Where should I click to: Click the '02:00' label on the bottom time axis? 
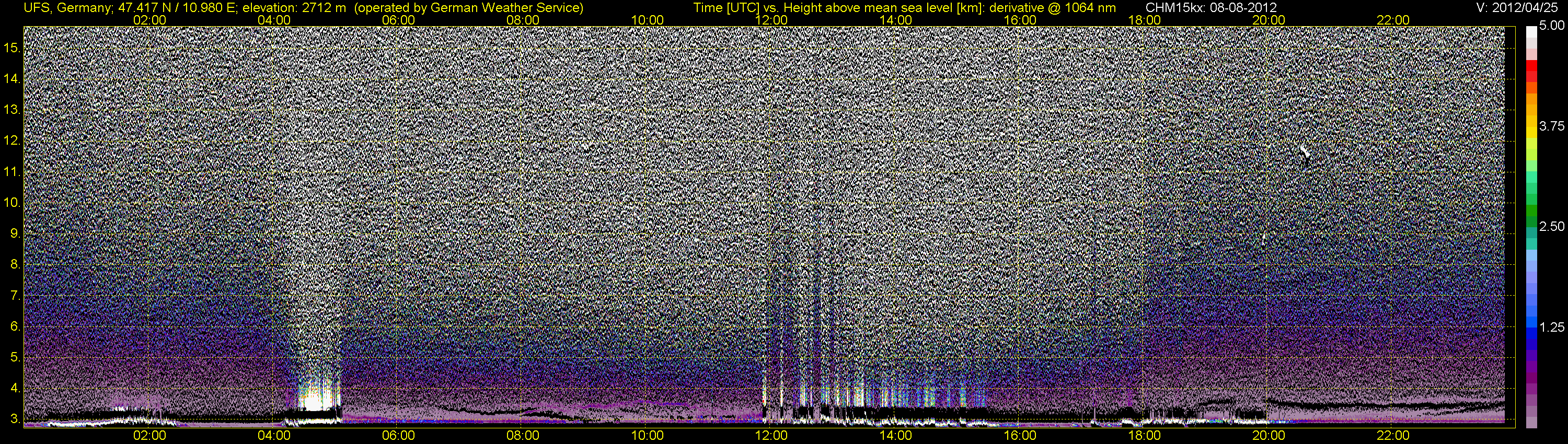(x=149, y=436)
